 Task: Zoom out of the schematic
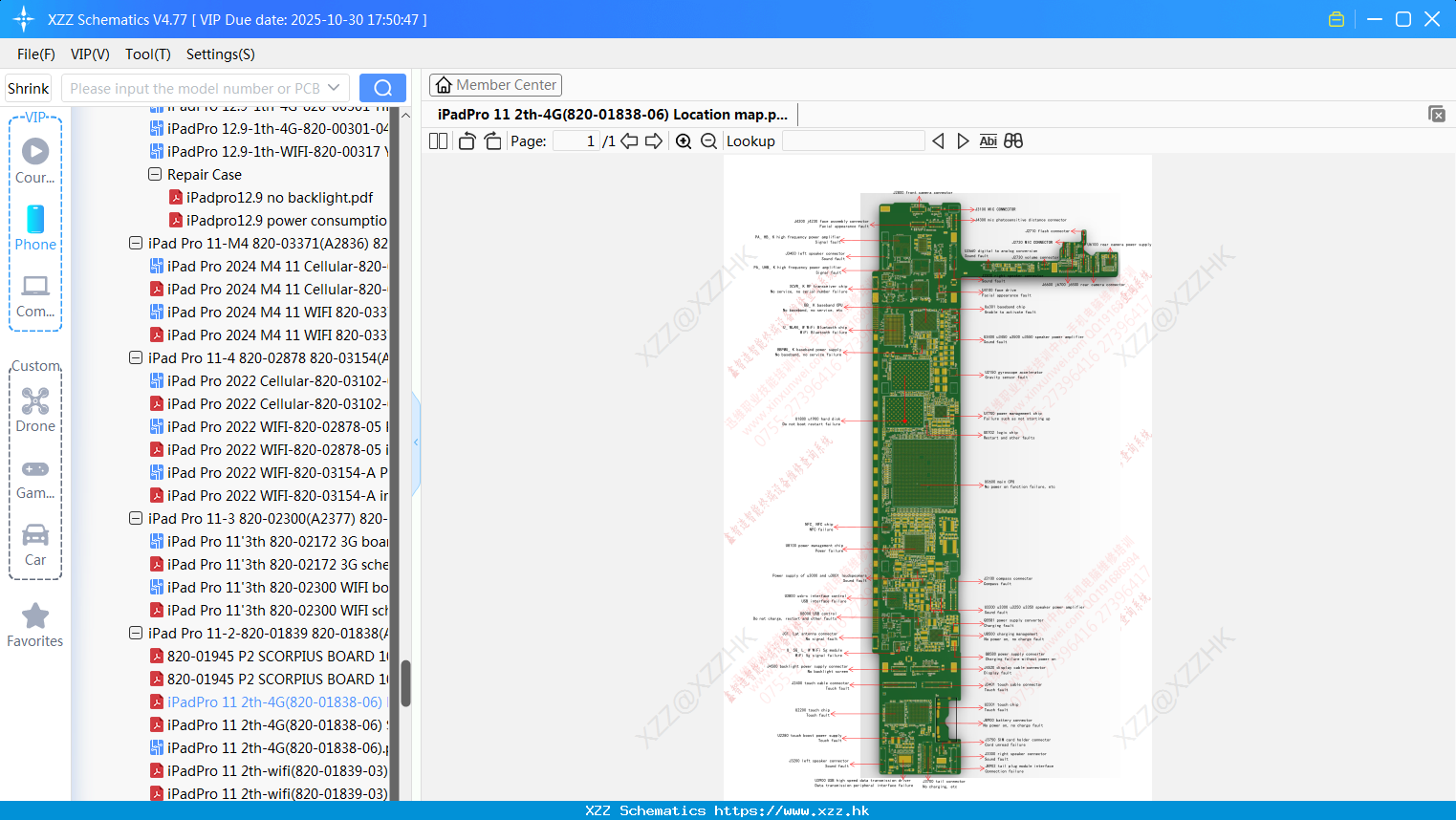click(x=708, y=141)
